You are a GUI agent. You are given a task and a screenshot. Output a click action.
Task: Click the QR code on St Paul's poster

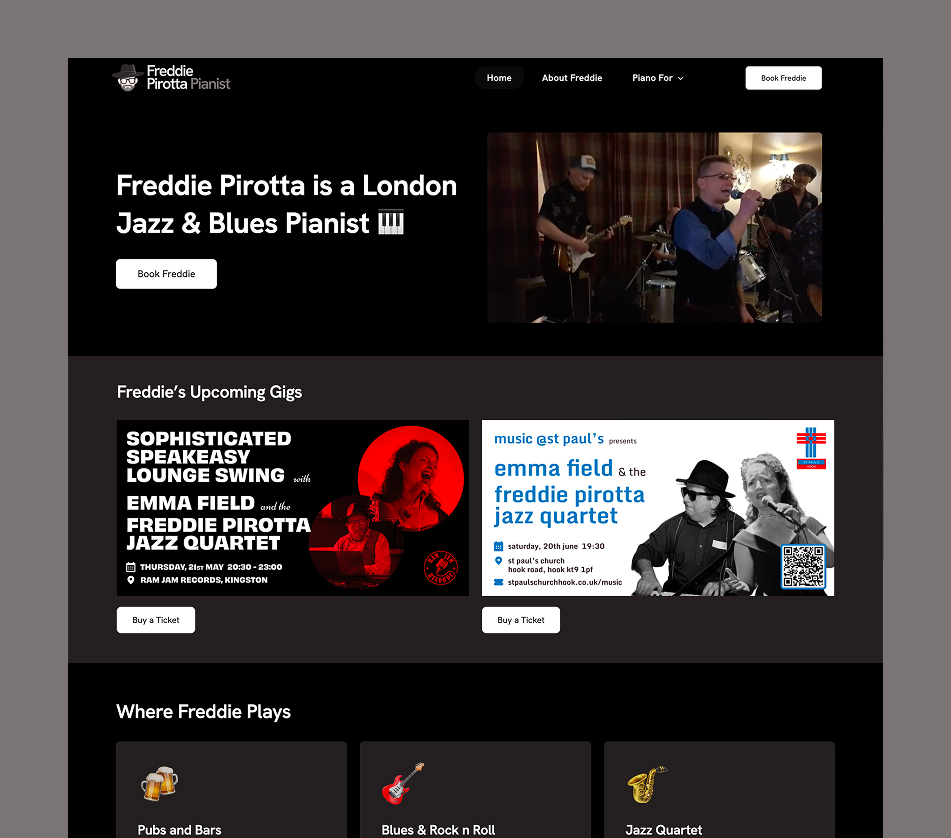[x=803, y=566]
